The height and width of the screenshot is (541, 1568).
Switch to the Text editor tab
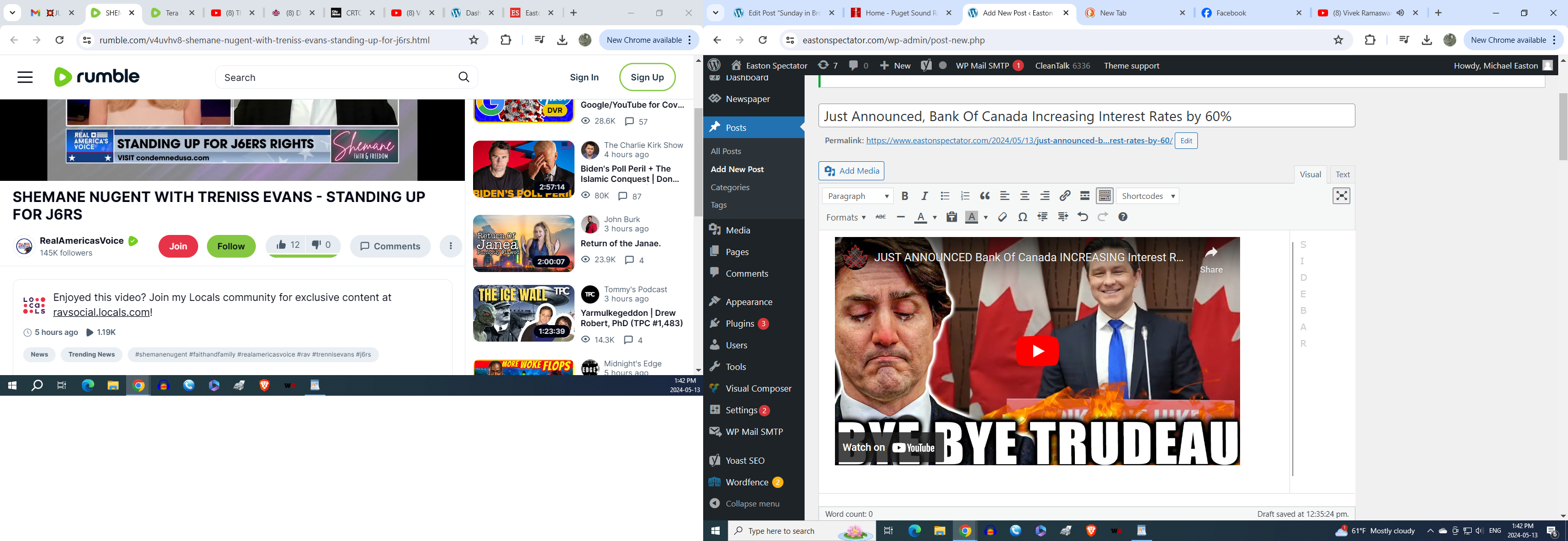(x=1342, y=174)
